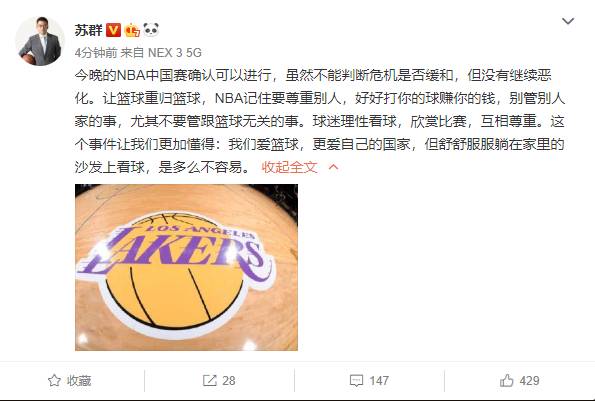
Task: Click the repost share icon
Action: (x=209, y=381)
